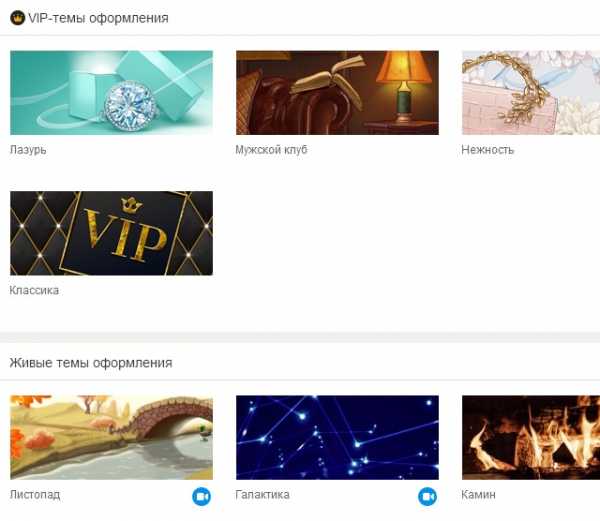
Task: Click the Галактика theme name text
Action: point(262,495)
